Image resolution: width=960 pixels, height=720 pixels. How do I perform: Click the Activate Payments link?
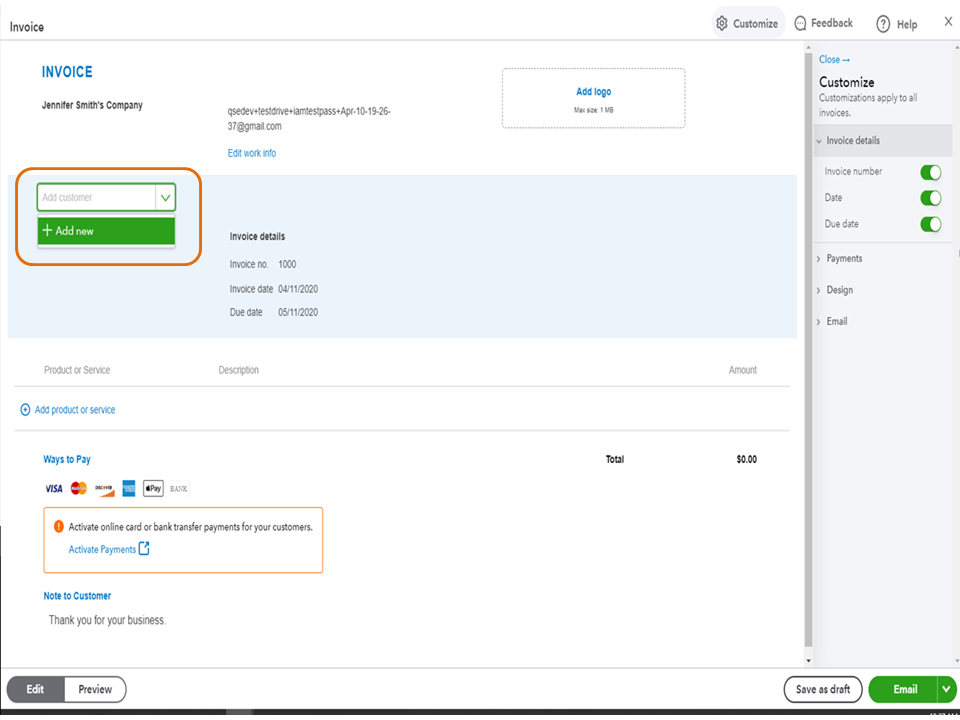(102, 549)
